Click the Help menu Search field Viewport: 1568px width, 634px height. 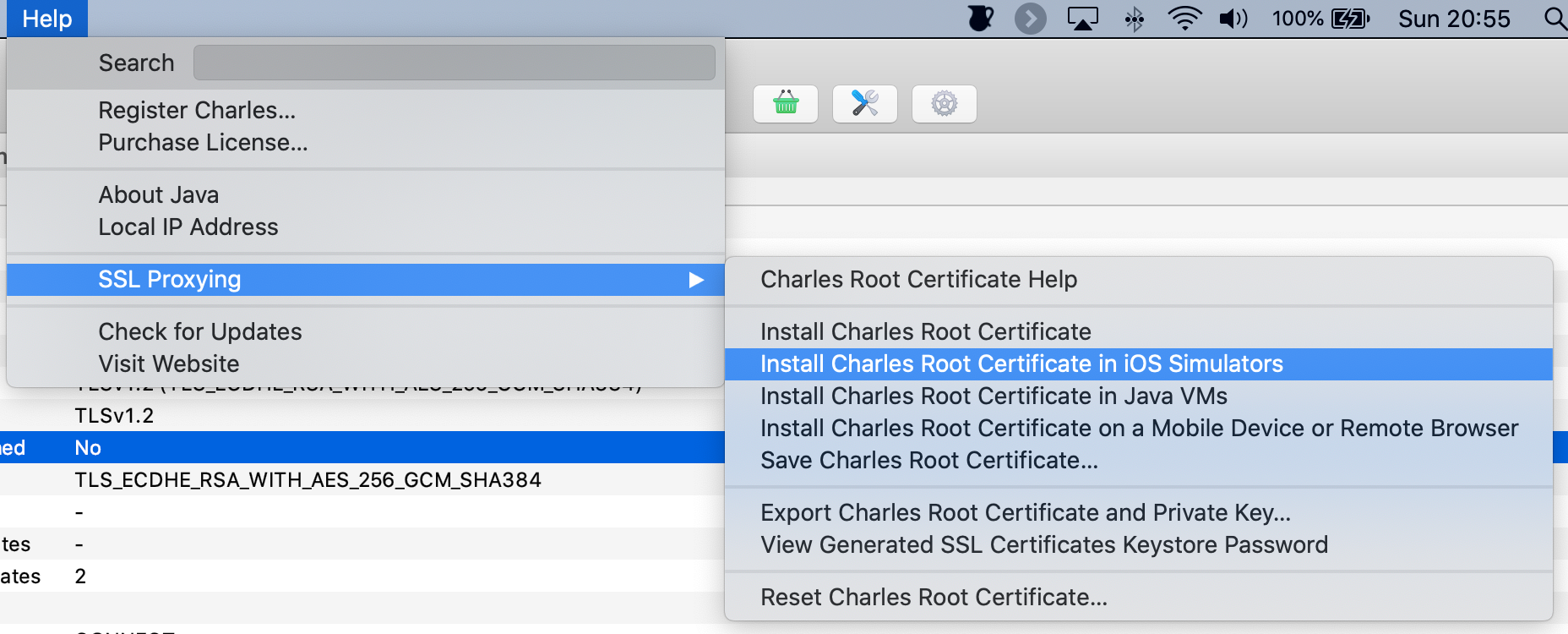pos(455,63)
